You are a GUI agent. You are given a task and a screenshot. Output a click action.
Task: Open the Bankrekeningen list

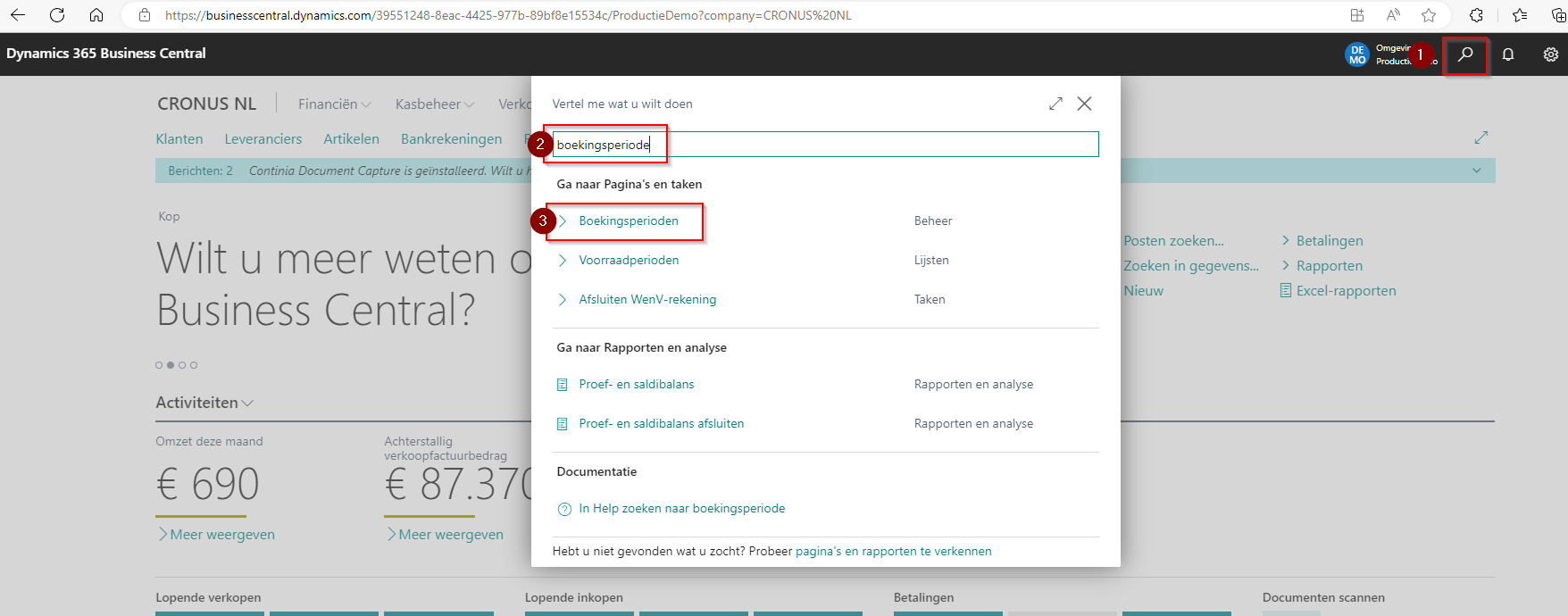coord(452,139)
